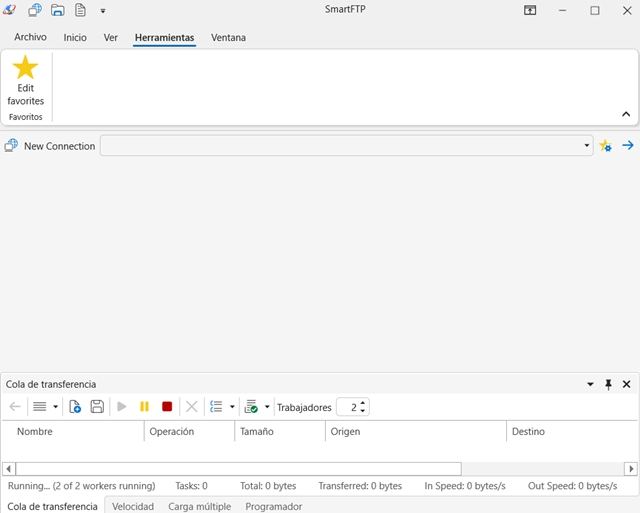Open the Archivo menu

(30, 37)
